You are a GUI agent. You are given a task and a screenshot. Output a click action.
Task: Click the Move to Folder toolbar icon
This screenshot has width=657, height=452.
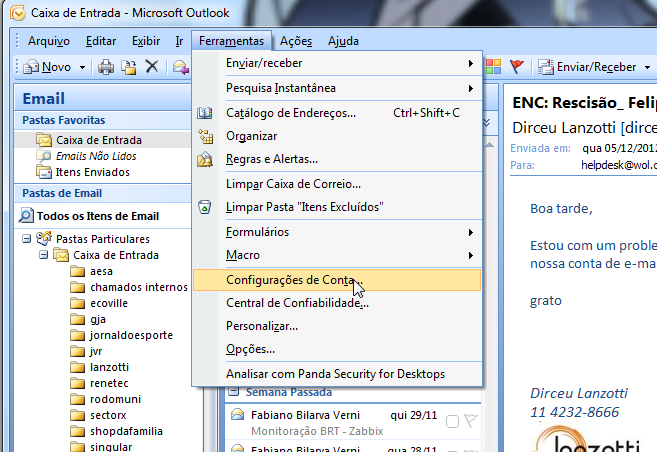point(129,67)
